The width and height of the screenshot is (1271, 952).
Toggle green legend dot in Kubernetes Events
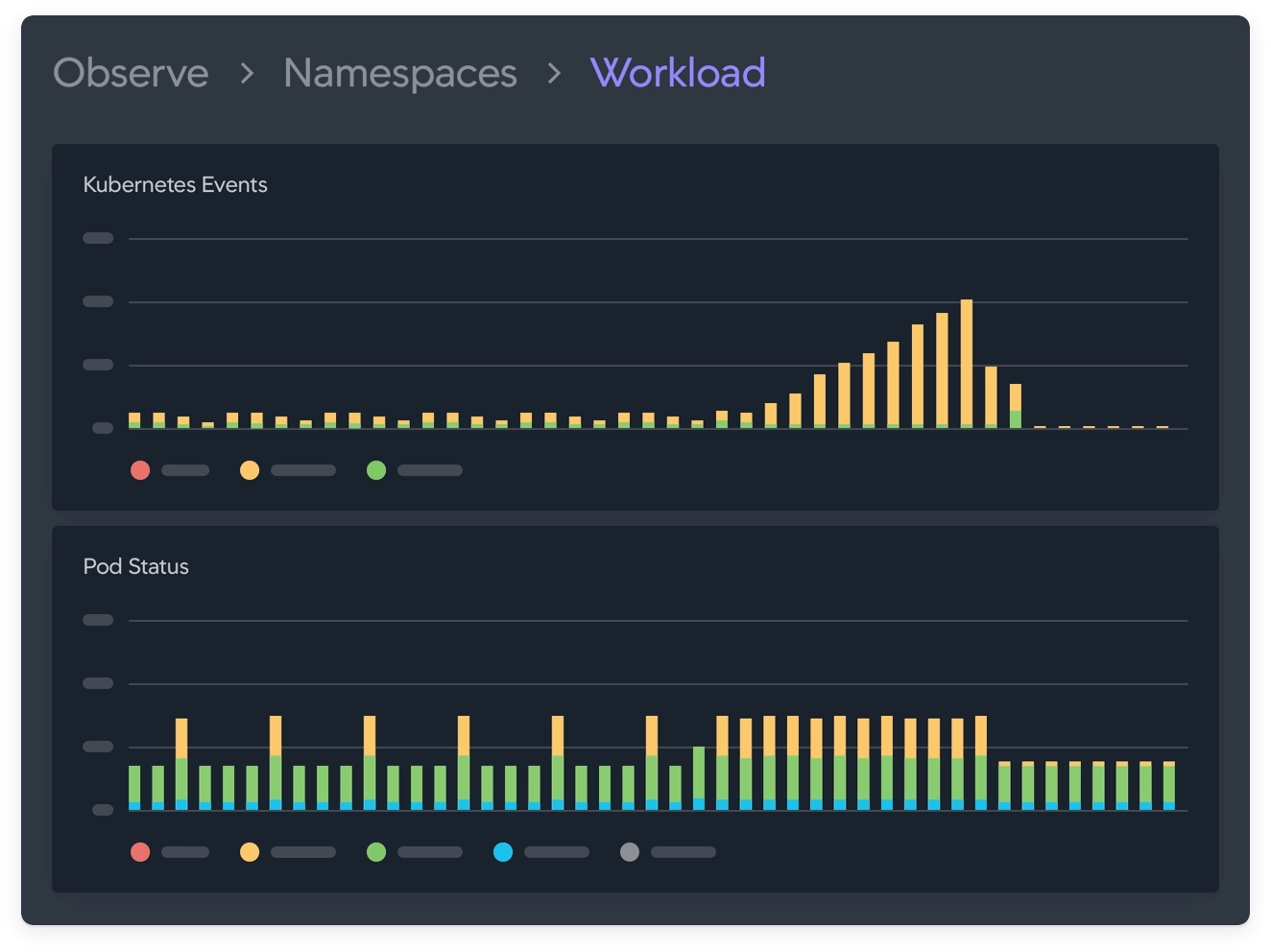[376, 470]
